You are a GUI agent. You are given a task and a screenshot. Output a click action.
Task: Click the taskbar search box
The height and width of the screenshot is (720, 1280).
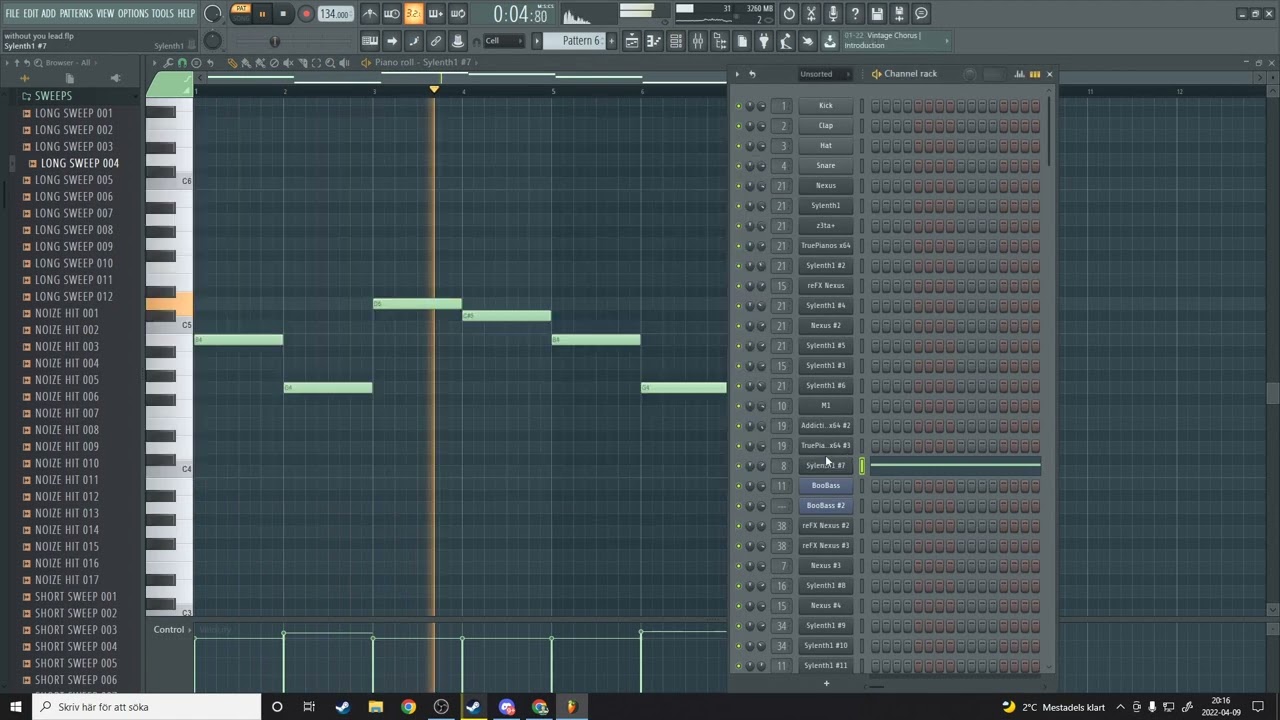pos(147,707)
